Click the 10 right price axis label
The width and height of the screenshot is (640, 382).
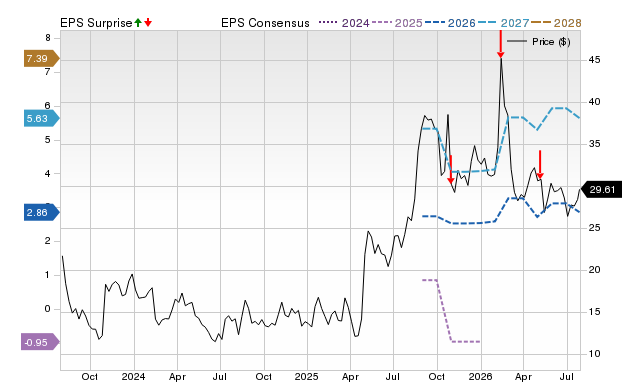point(594,354)
